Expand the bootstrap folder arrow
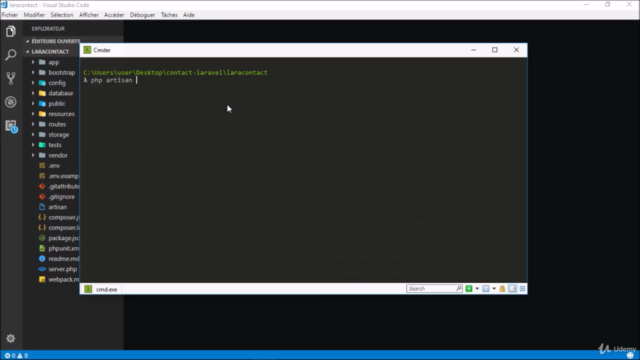This screenshot has height=360, width=640. pos(33,72)
